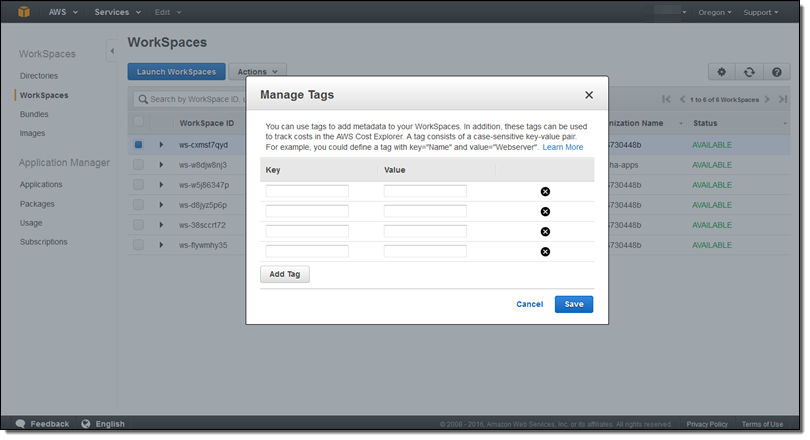The height and width of the screenshot is (440, 810).
Task: Click the English language selector
Action: [x=110, y=424]
